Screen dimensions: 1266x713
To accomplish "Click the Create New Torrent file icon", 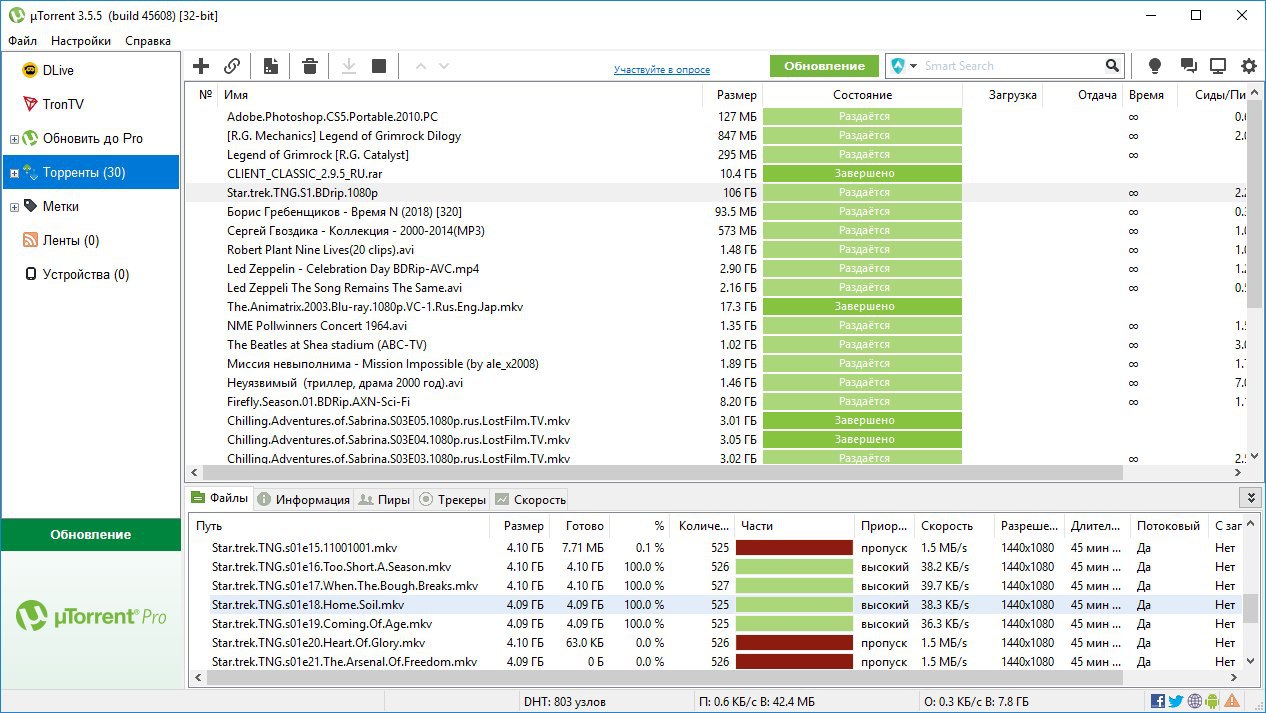I will (x=270, y=66).
